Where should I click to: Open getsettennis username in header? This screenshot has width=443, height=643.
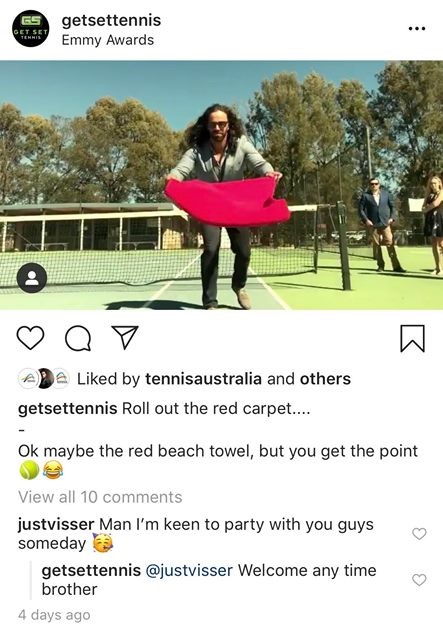[x=111, y=20]
